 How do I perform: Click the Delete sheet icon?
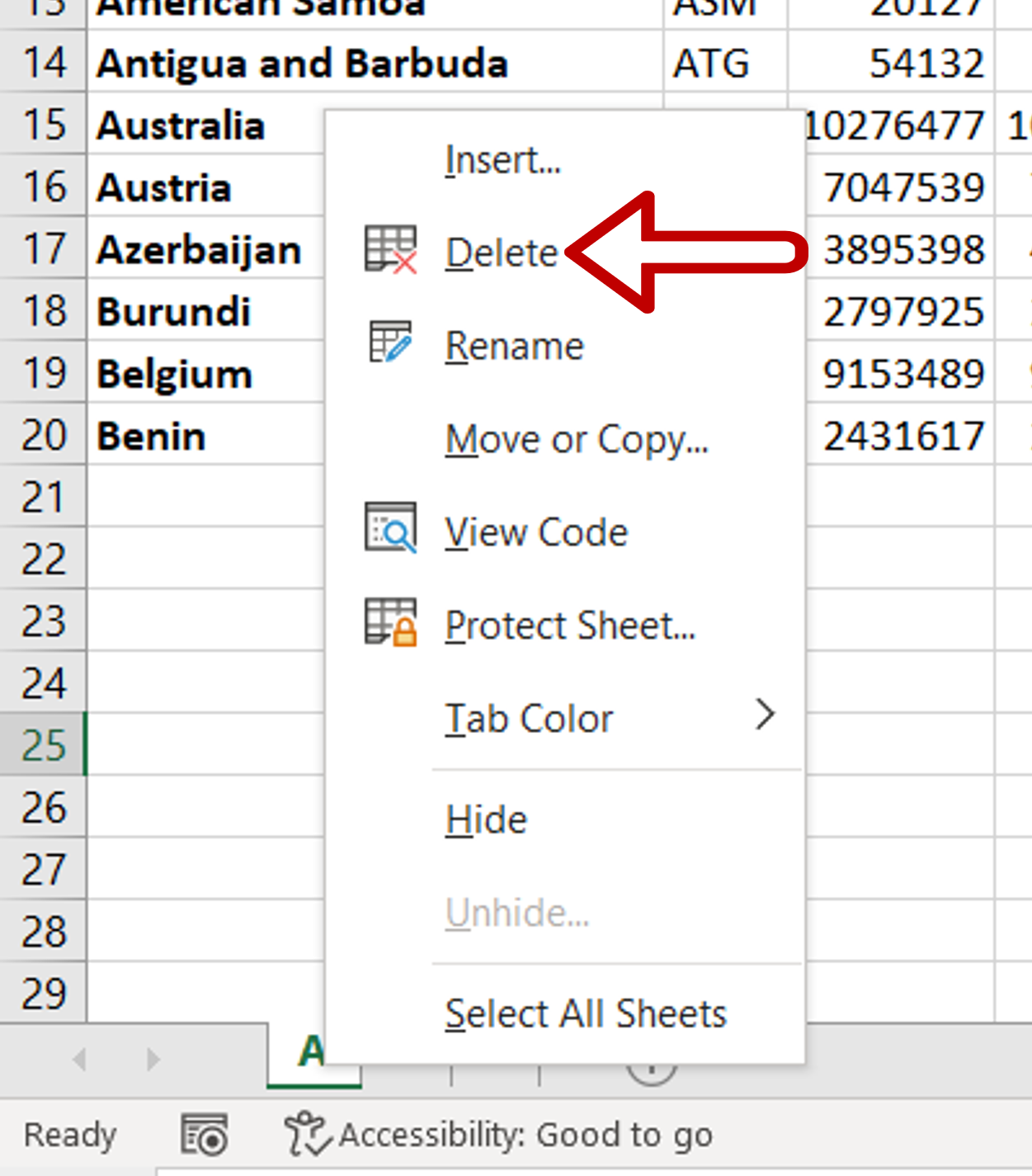coord(388,252)
